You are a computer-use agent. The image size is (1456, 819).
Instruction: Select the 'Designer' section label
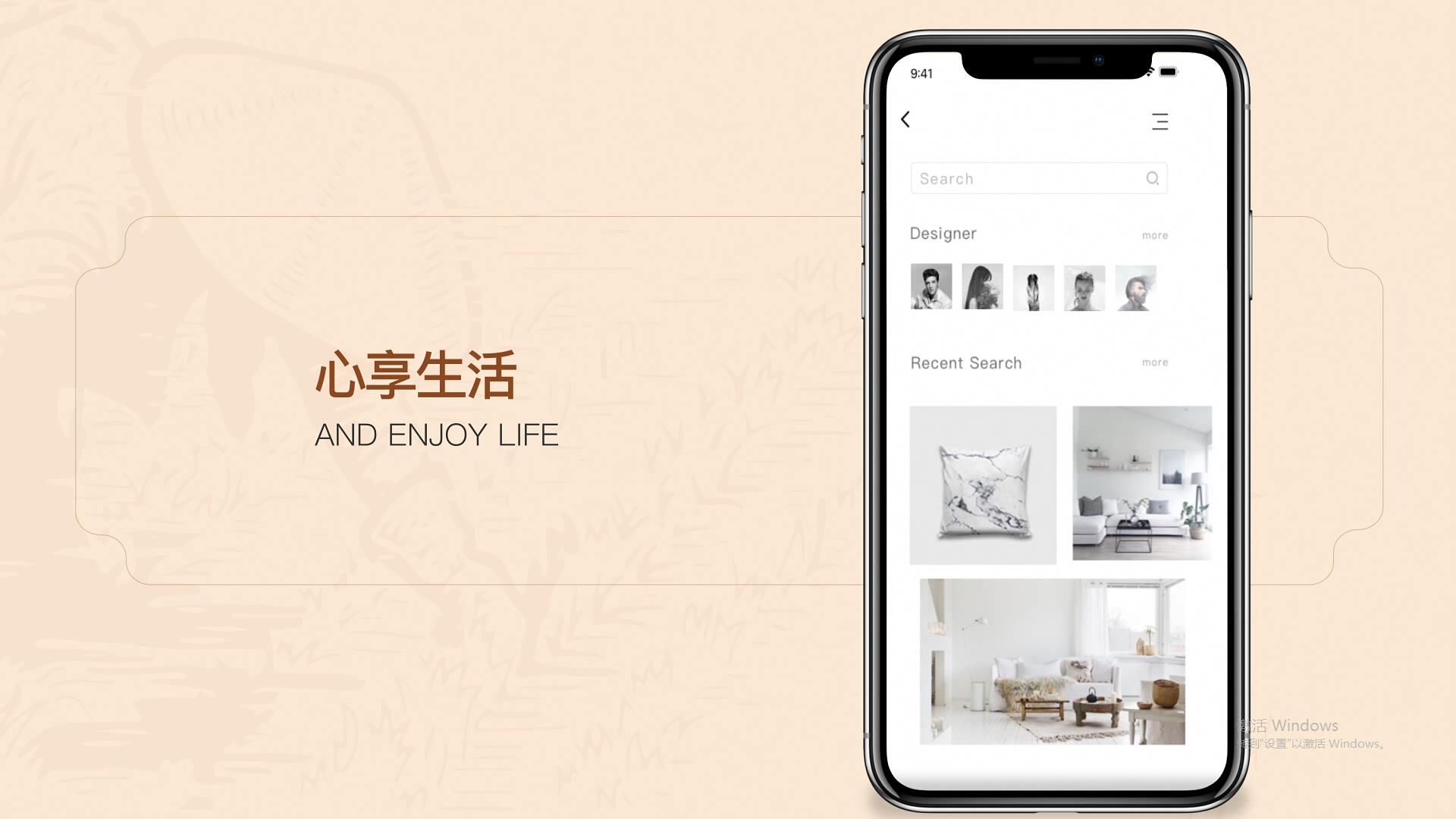click(943, 232)
